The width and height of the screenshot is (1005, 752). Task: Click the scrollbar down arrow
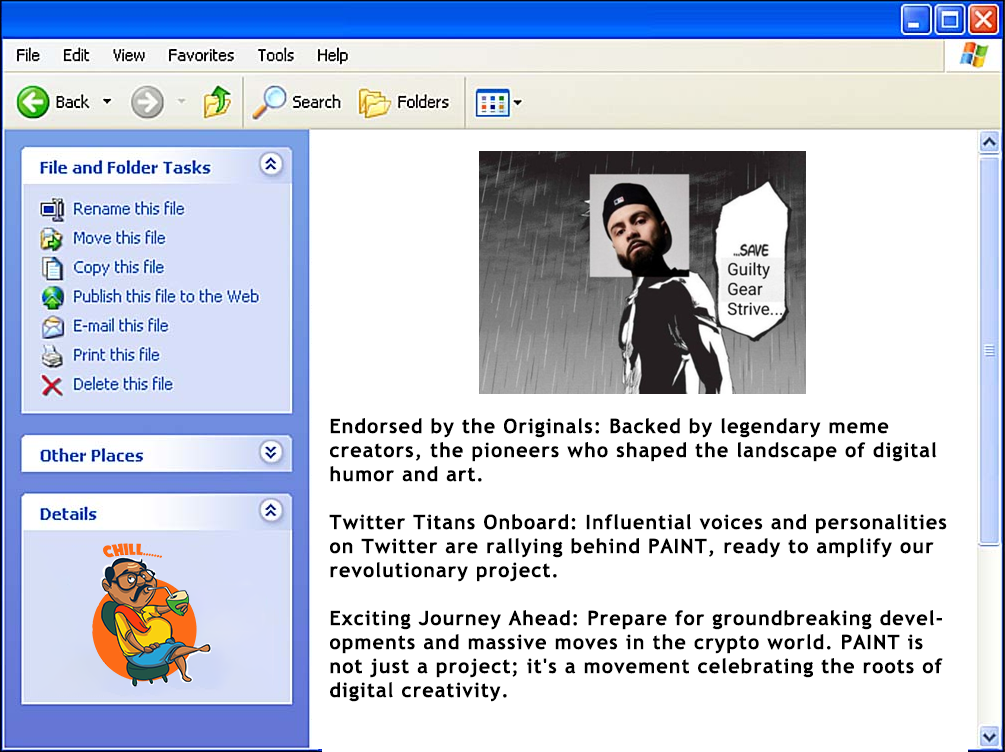click(x=989, y=735)
